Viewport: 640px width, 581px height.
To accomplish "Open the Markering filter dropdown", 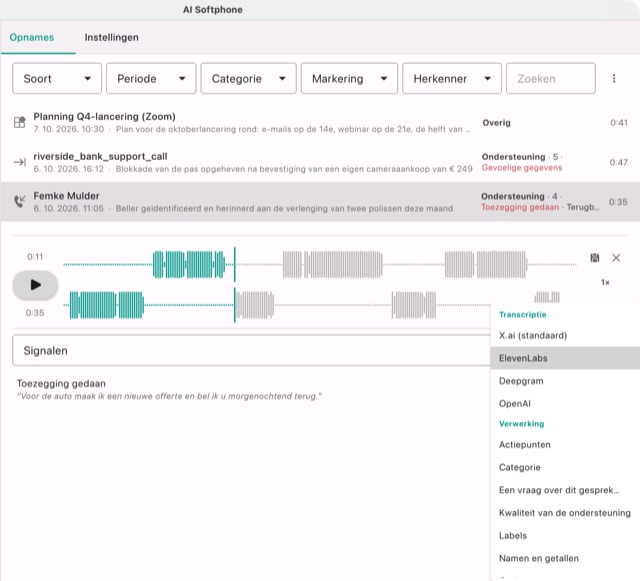I will (x=349, y=78).
